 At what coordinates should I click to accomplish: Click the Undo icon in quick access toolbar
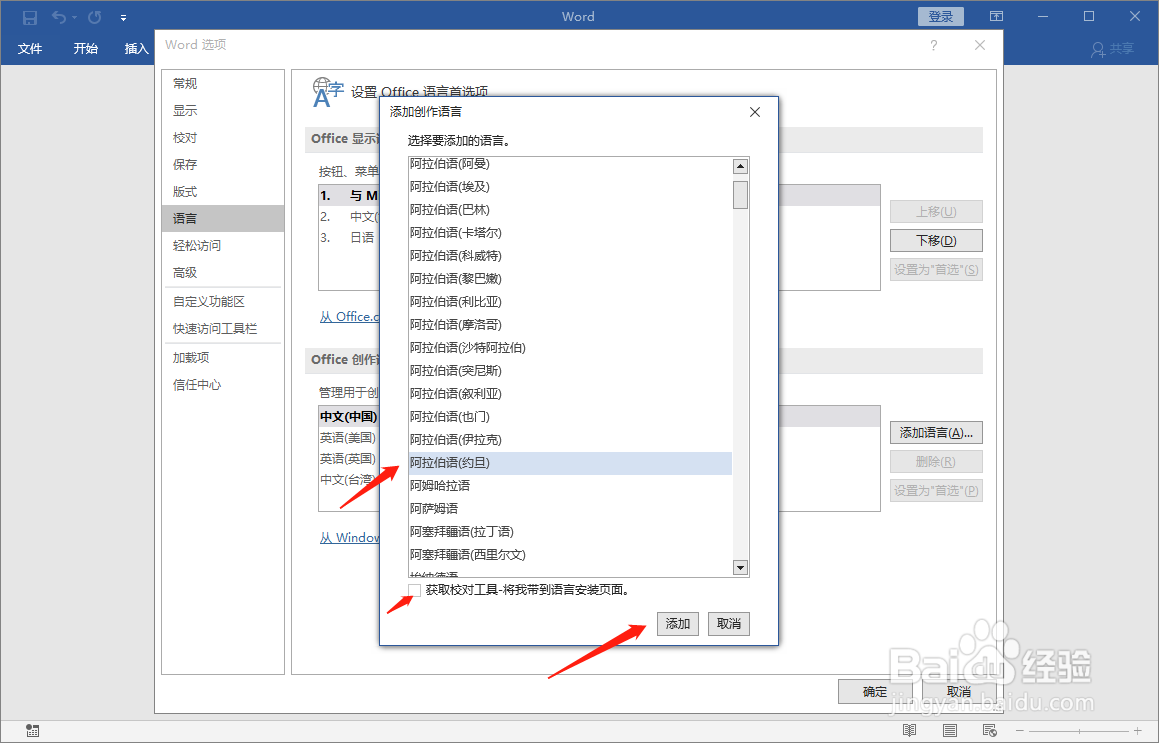pos(59,17)
